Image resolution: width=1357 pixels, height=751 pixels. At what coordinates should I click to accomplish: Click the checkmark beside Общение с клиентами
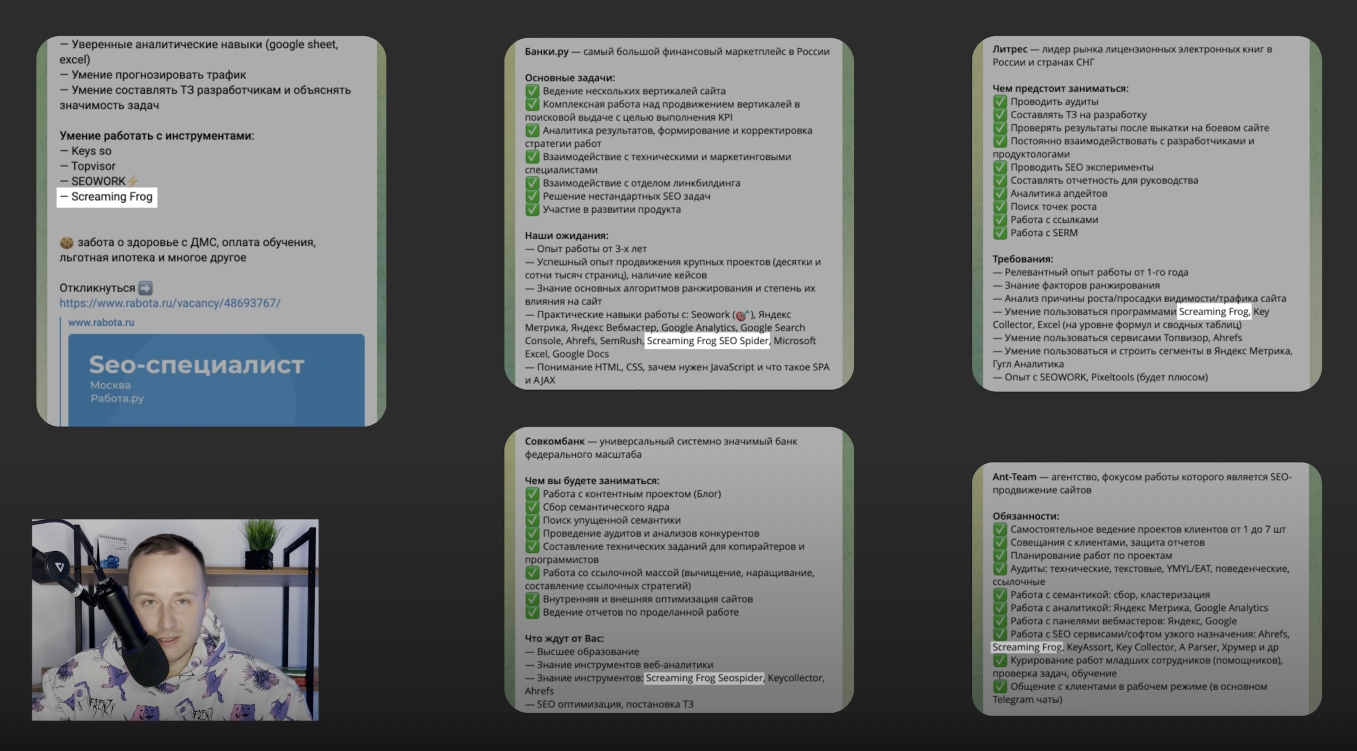point(1000,687)
